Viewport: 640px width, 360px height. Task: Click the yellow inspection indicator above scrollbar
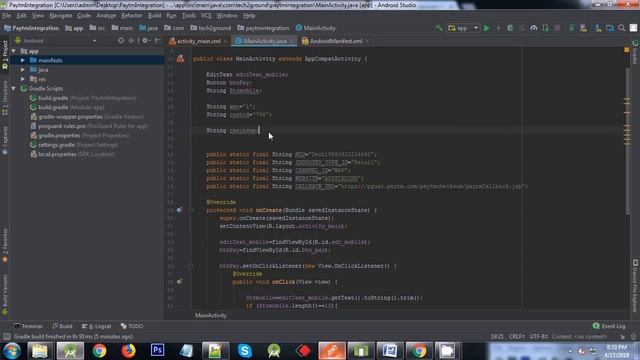(x=627, y=50)
